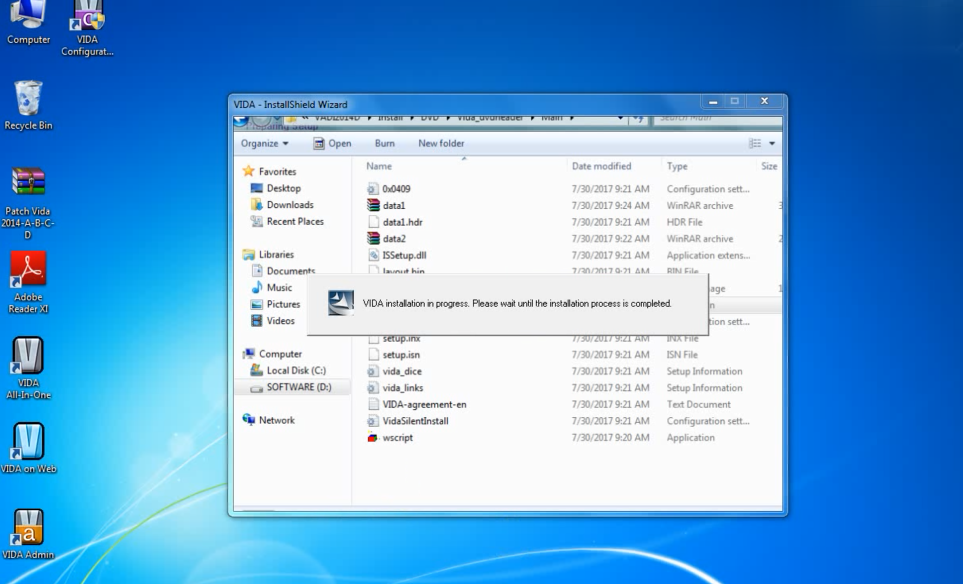Image resolution: width=963 pixels, height=584 pixels.
Task: Select the Recycle Bin desktop icon
Action: tap(28, 106)
